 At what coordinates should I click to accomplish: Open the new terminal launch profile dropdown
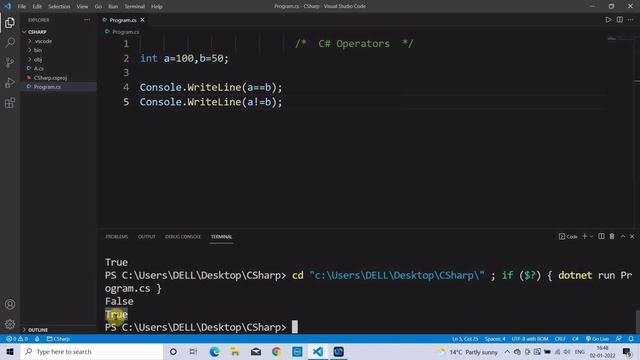pyautogui.click(x=591, y=236)
